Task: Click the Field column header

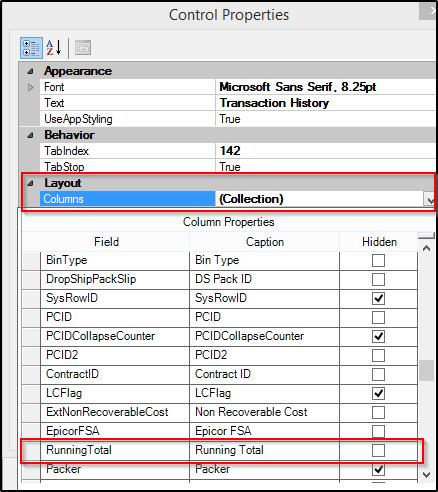Action: pyautogui.click(x=106, y=242)
